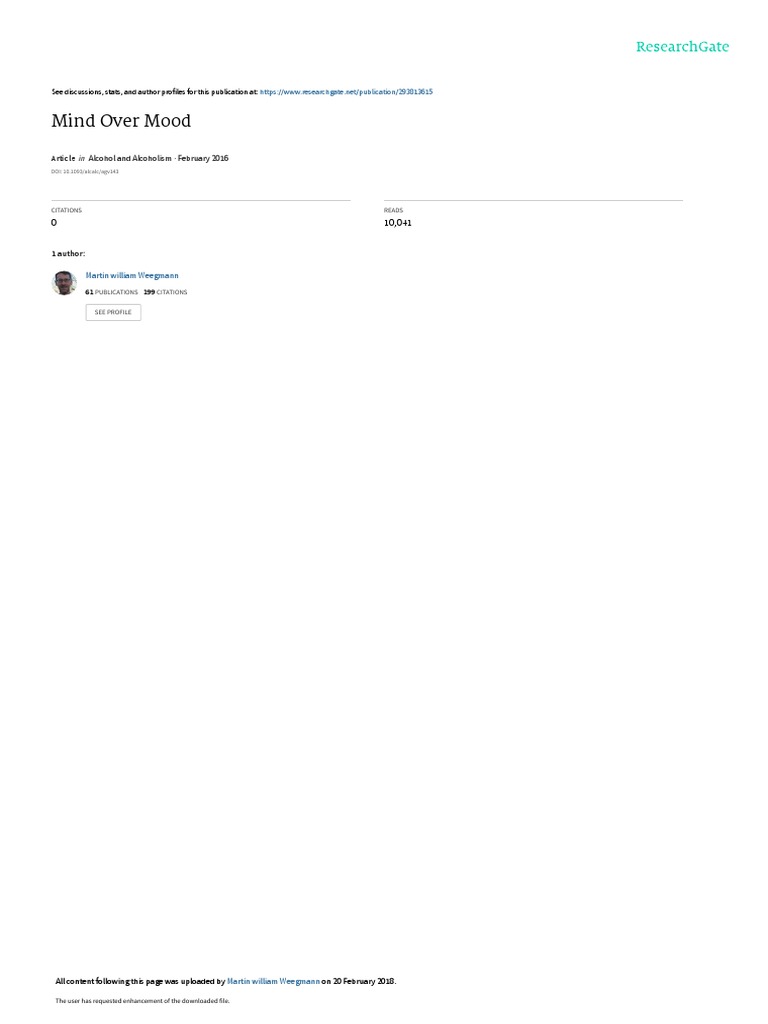The image size is (768, 1024).
Task: Click the SEE PROFILE button
Action: point(113,312)
